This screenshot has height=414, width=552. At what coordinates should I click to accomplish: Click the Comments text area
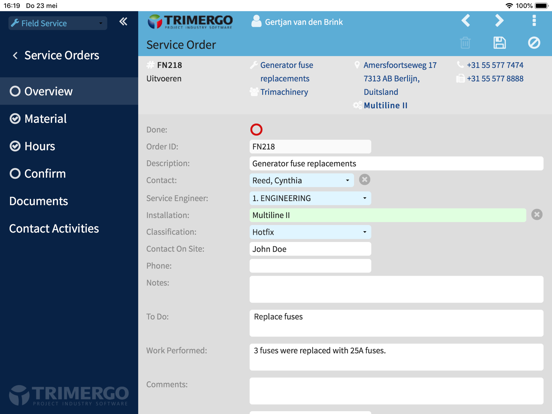[396, 391]
